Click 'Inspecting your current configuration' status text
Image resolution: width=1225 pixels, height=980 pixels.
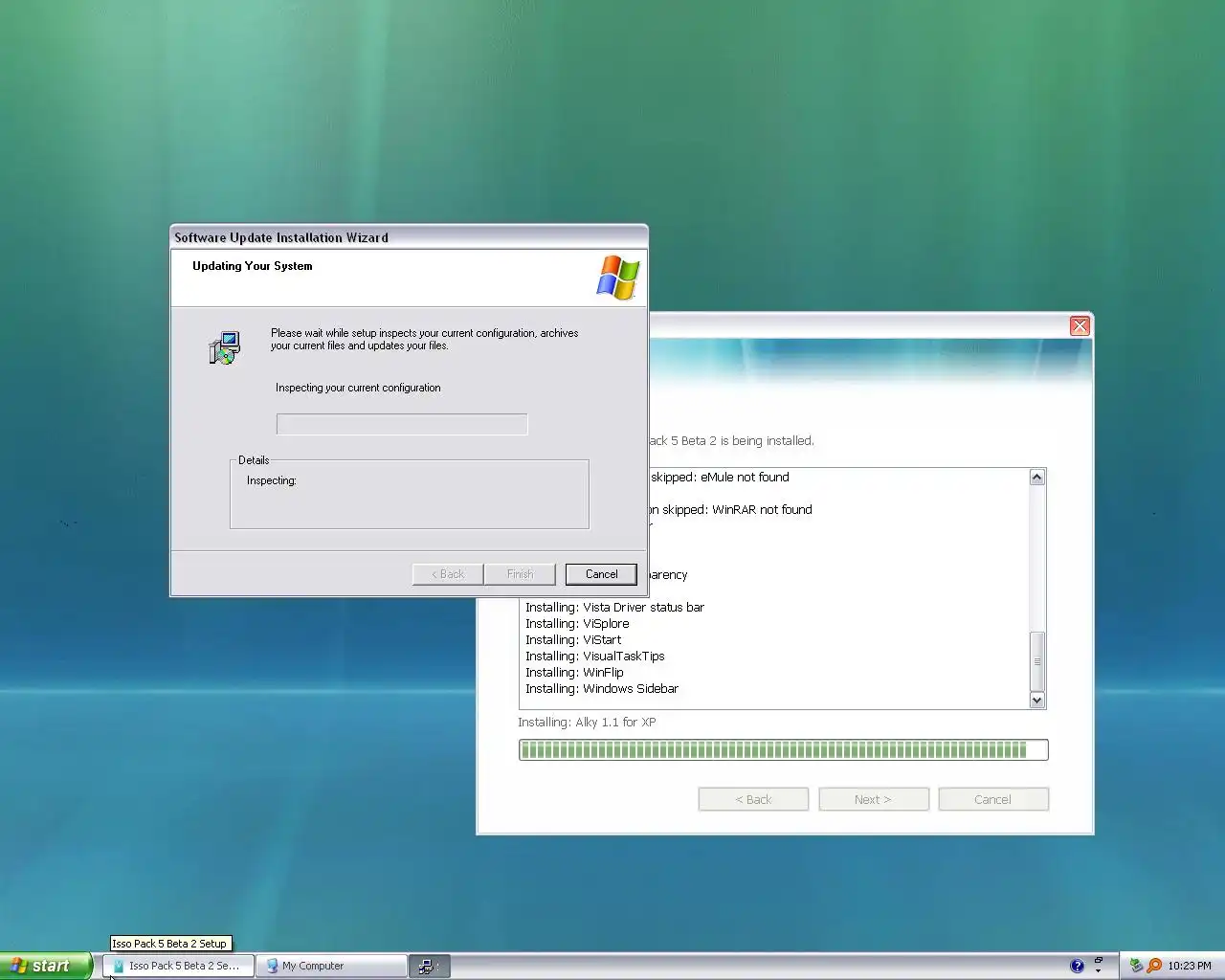click(x=358, y=388)
